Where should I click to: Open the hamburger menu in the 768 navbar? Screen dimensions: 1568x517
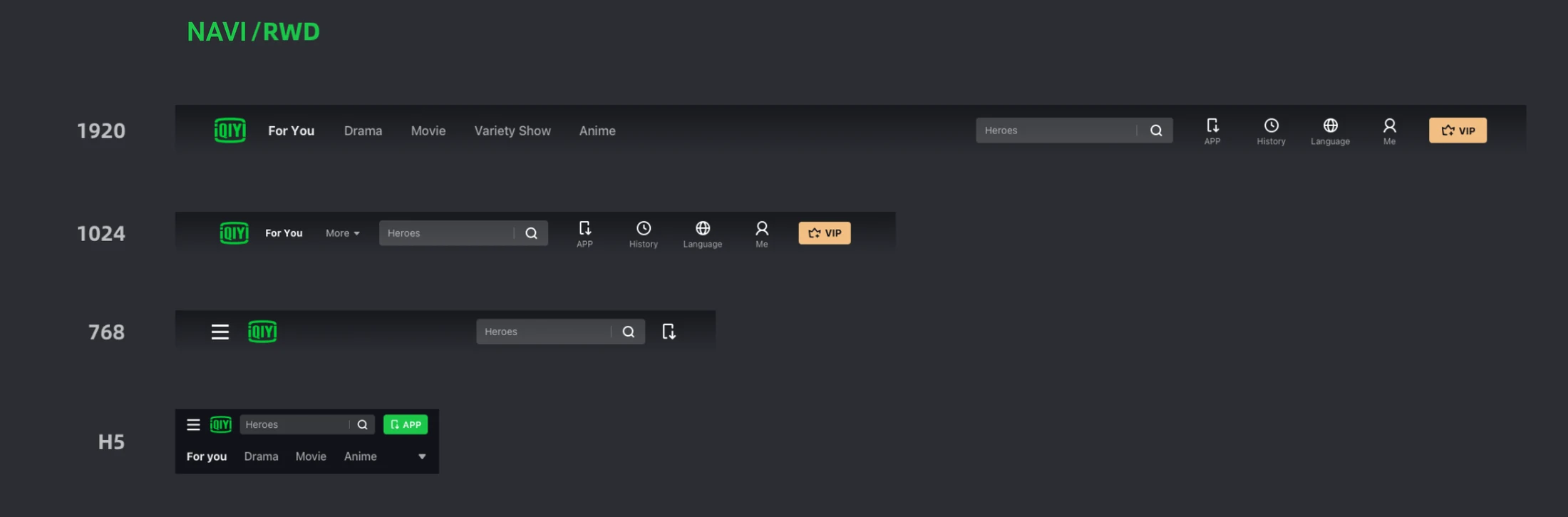tap(220, 332)
